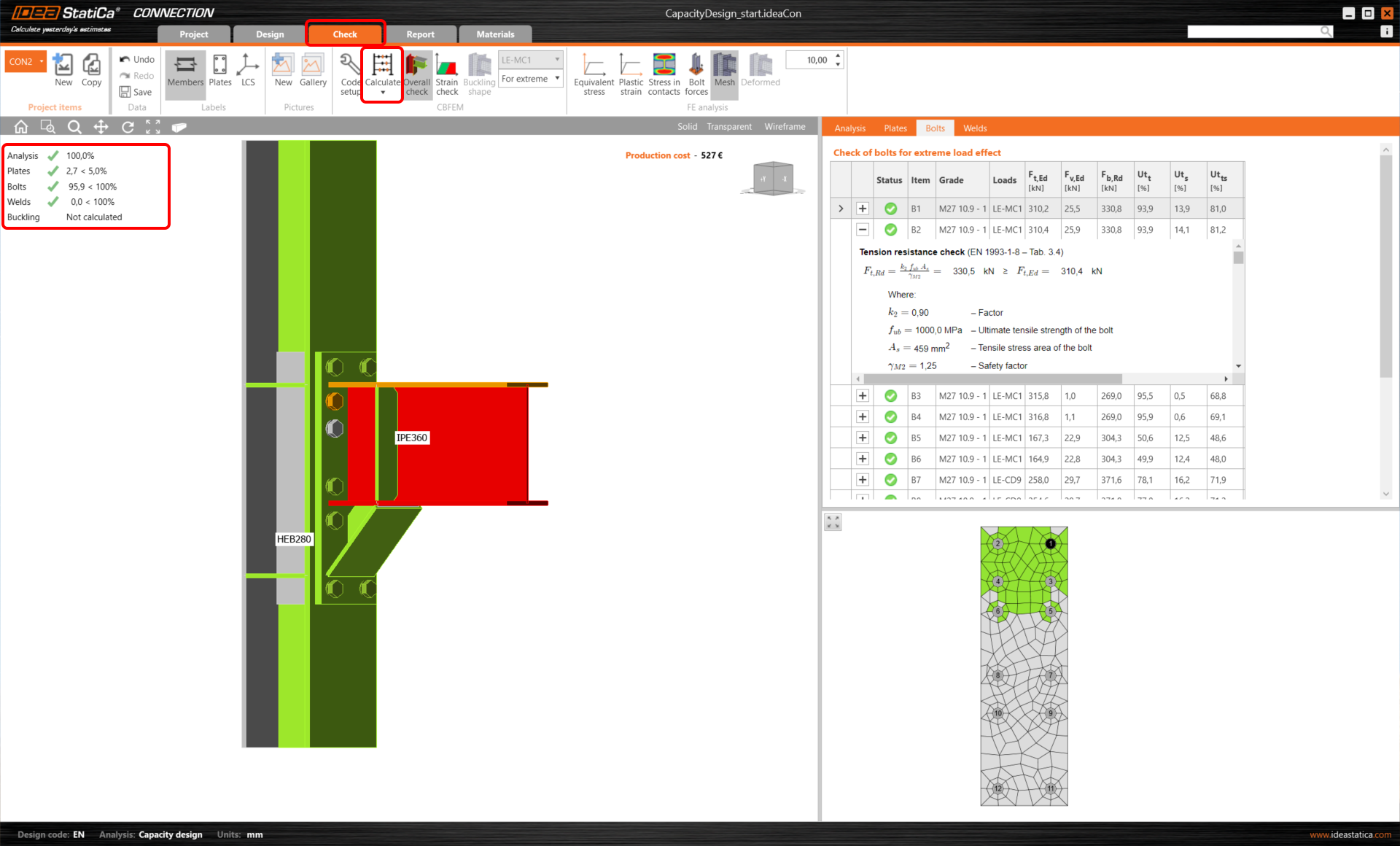Toggle the Mesh display button
Viewport: 1400px width, 846px height.
pyautogui.click(x=724, y=67)
